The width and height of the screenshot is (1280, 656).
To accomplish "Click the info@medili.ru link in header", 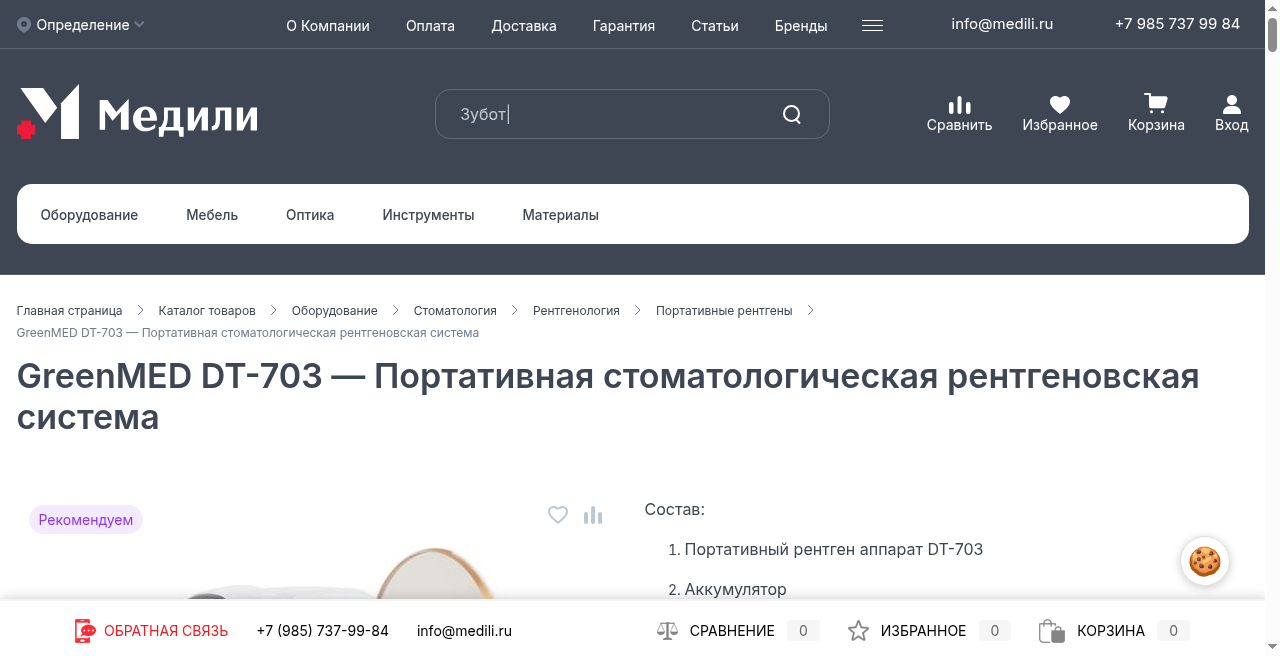I will click(1002, 24).
